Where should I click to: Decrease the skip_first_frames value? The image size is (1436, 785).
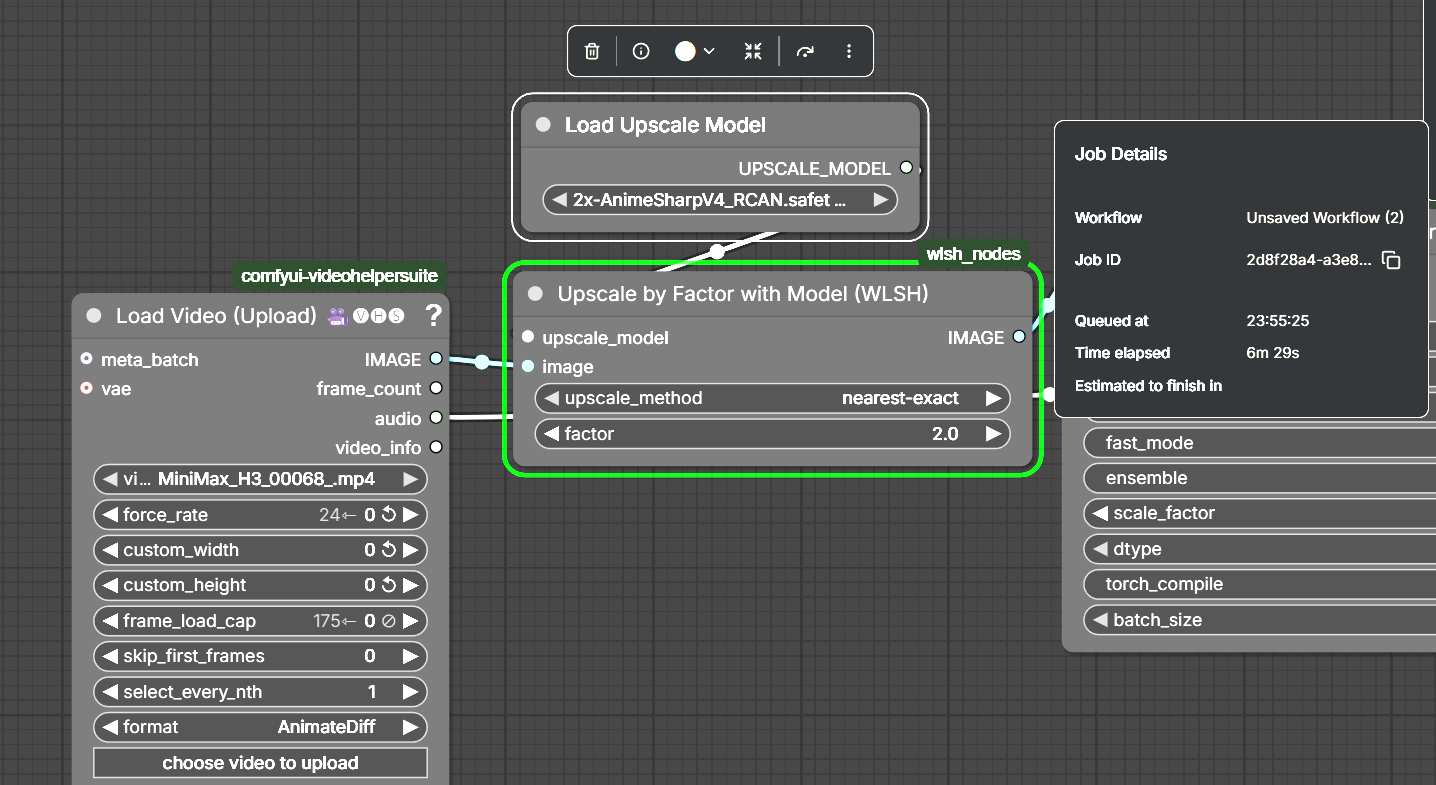pos(109,656)
